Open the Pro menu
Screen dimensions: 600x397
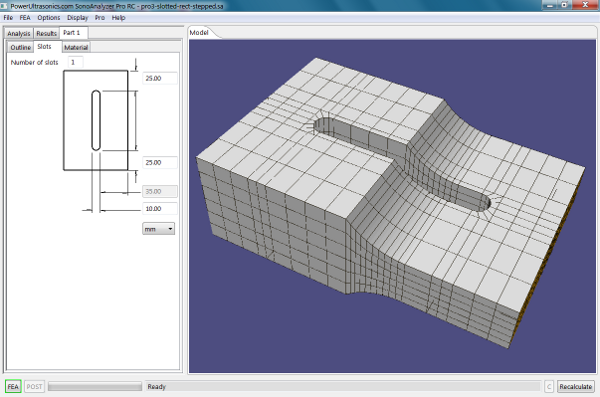pyautogui.click(x=99, y=18)
